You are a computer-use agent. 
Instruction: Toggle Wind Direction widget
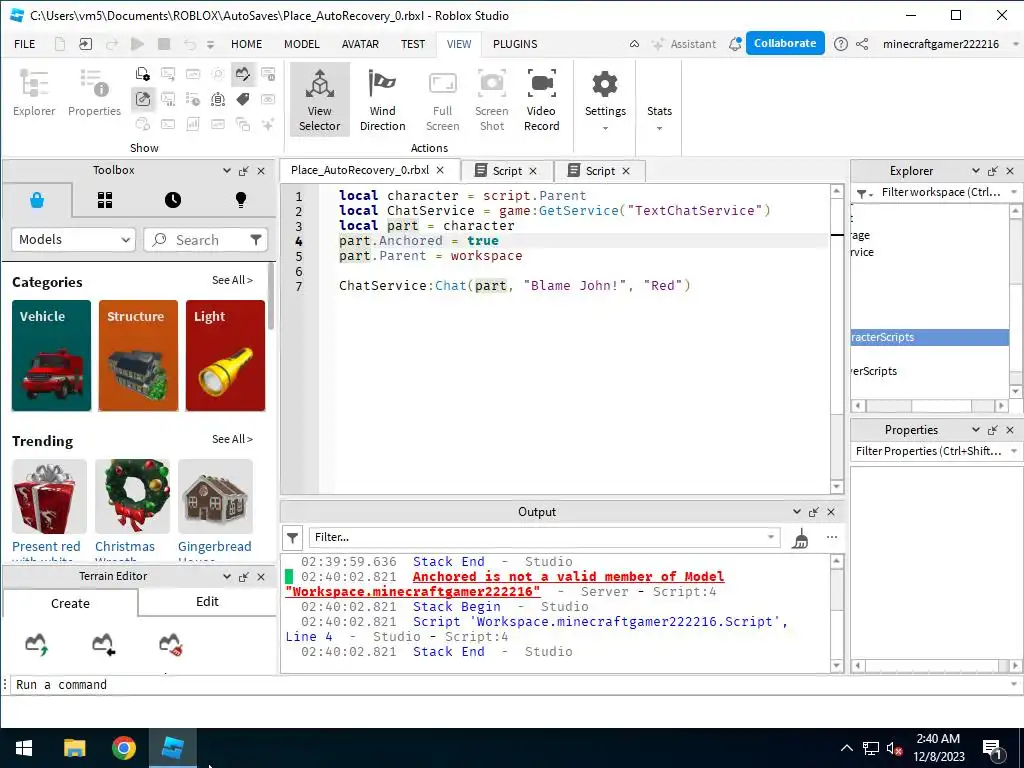point(382,100)
